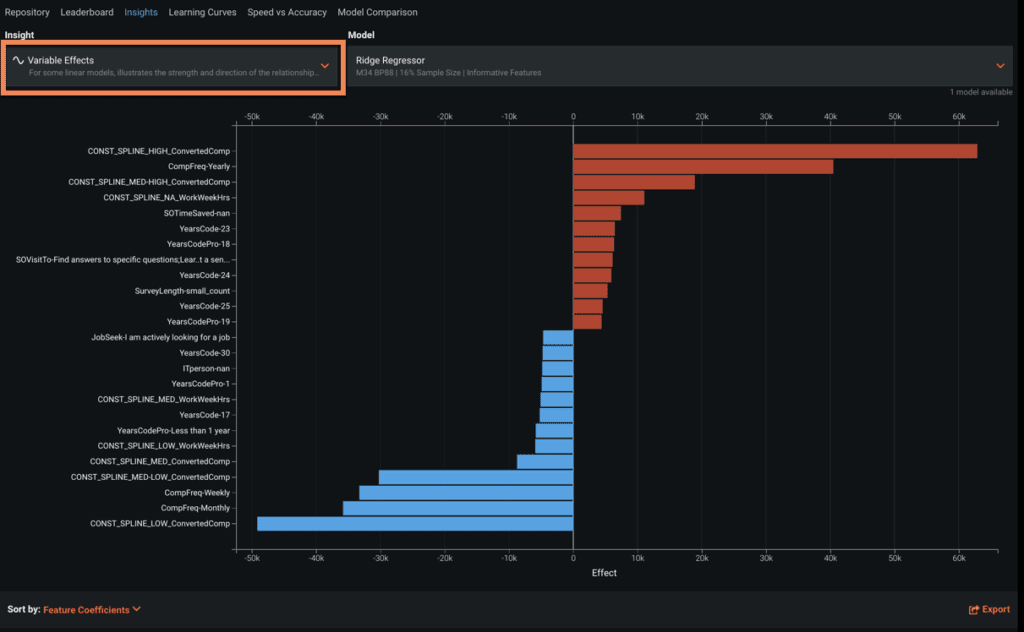Select the CompFreq-Monthly label
1024x632 pixels.
(x=196, y=508)
